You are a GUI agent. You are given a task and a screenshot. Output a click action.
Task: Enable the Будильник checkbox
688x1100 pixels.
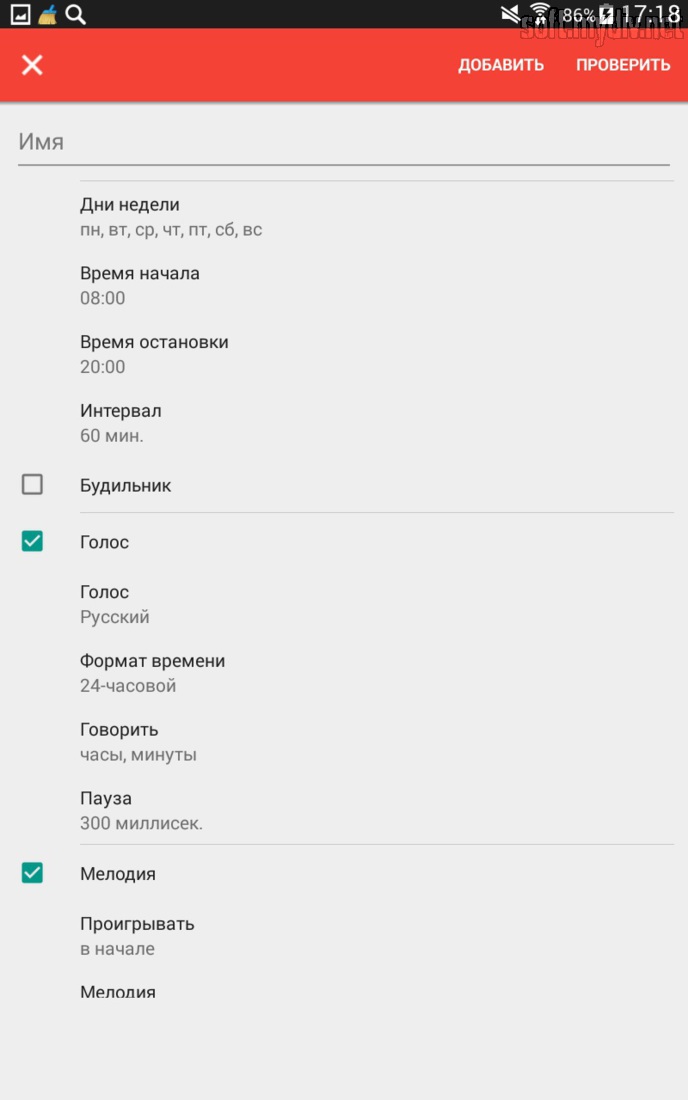coord(32,485)
